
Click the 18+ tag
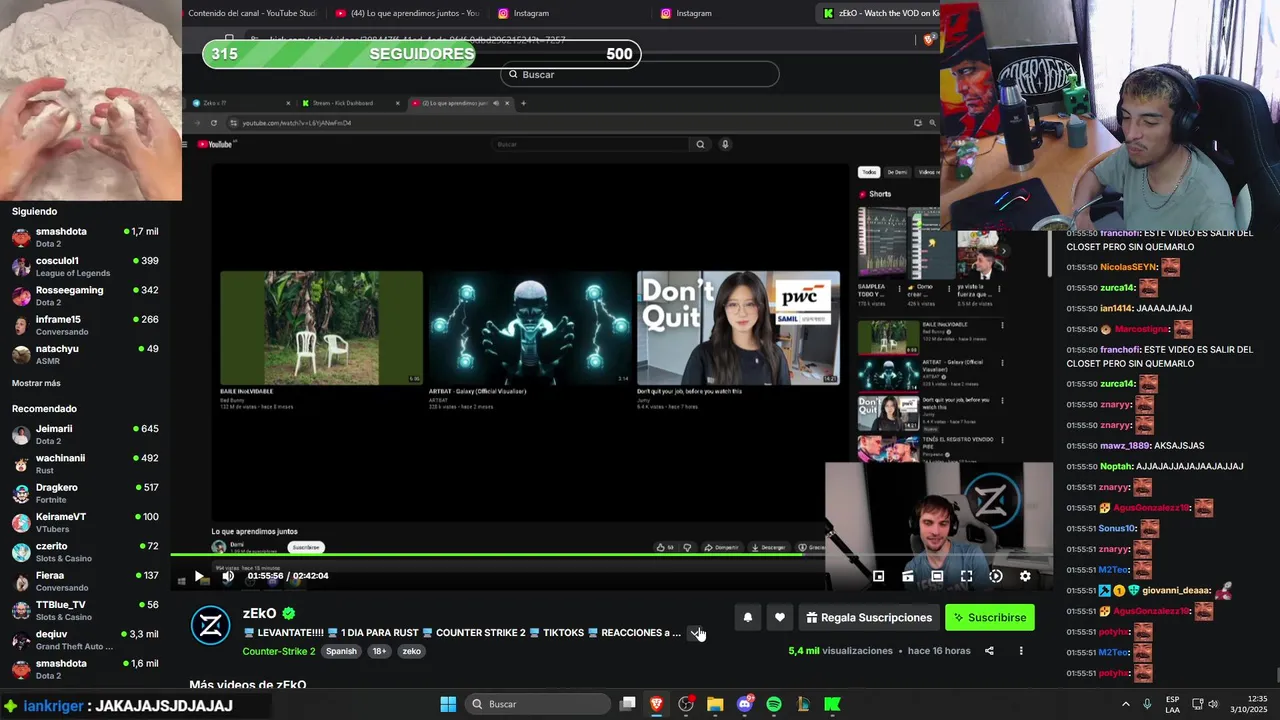[379, 651]
